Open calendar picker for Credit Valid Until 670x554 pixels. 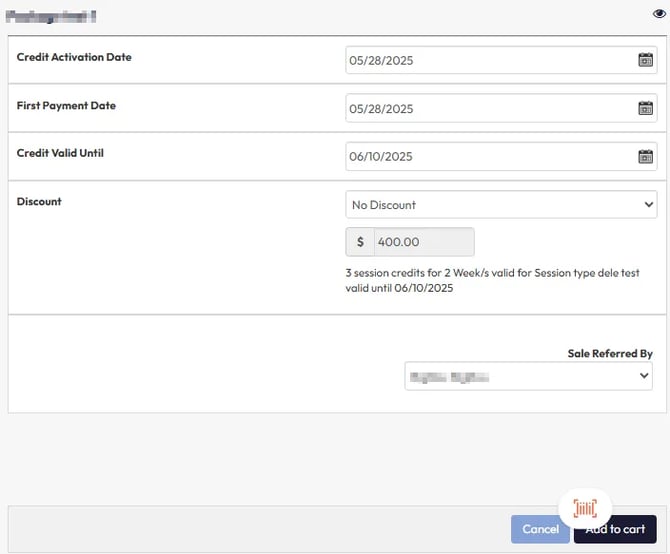click(645, 156)
